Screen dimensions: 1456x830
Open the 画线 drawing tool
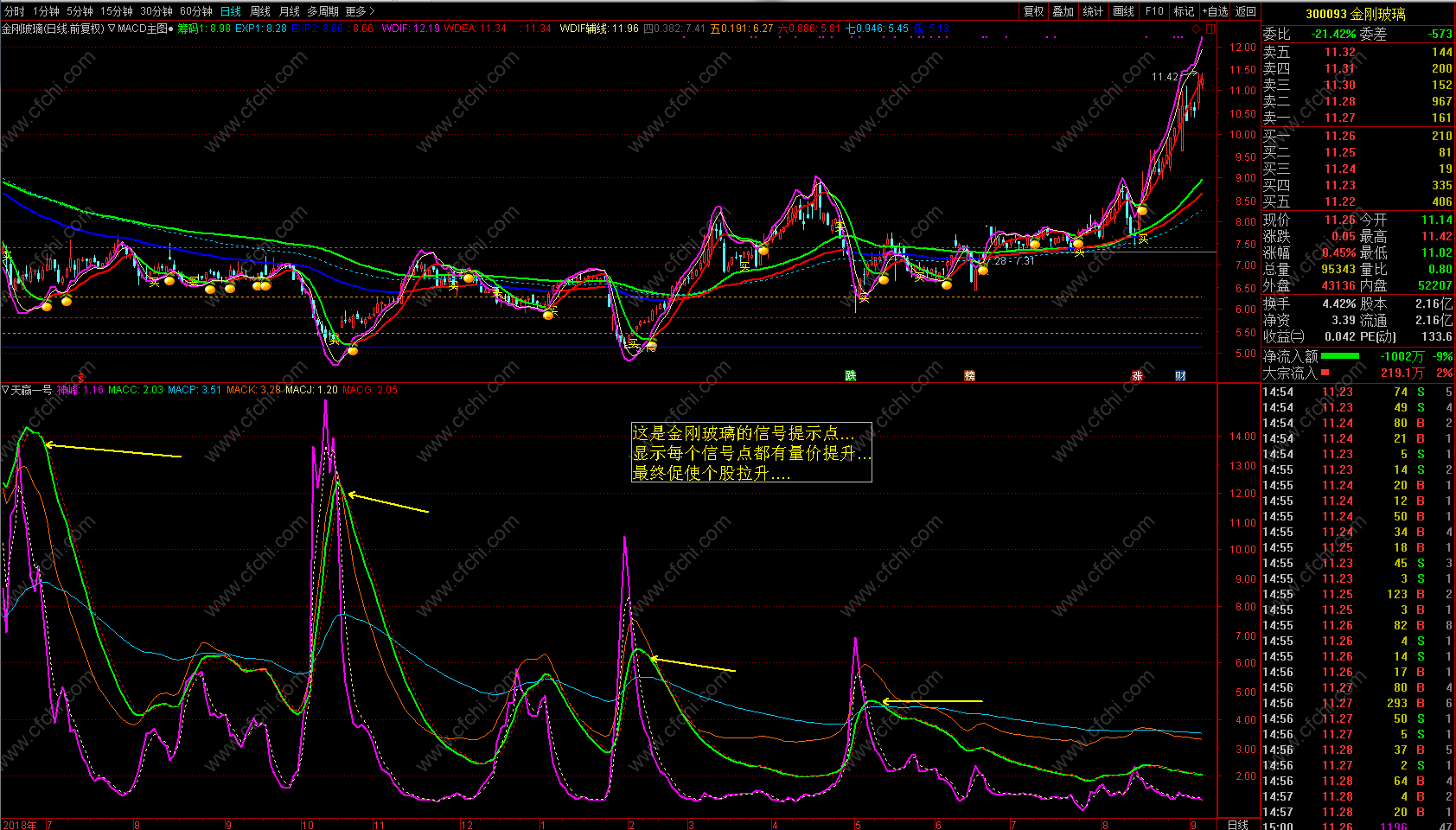point(1123,11)
